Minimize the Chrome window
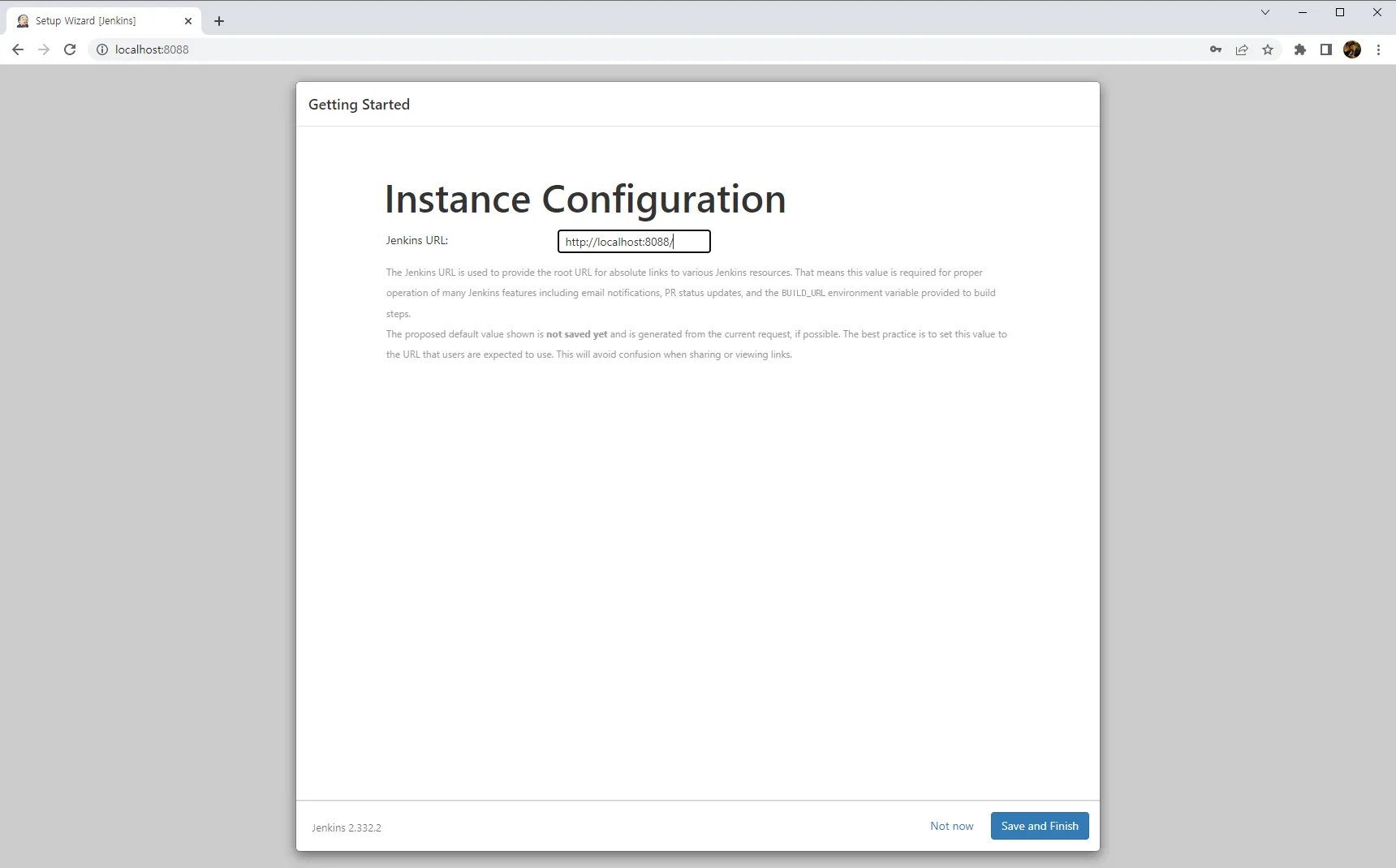The height and width of the screenshot is (868, 1396). pyautogui.click(x=1303, y=12)
